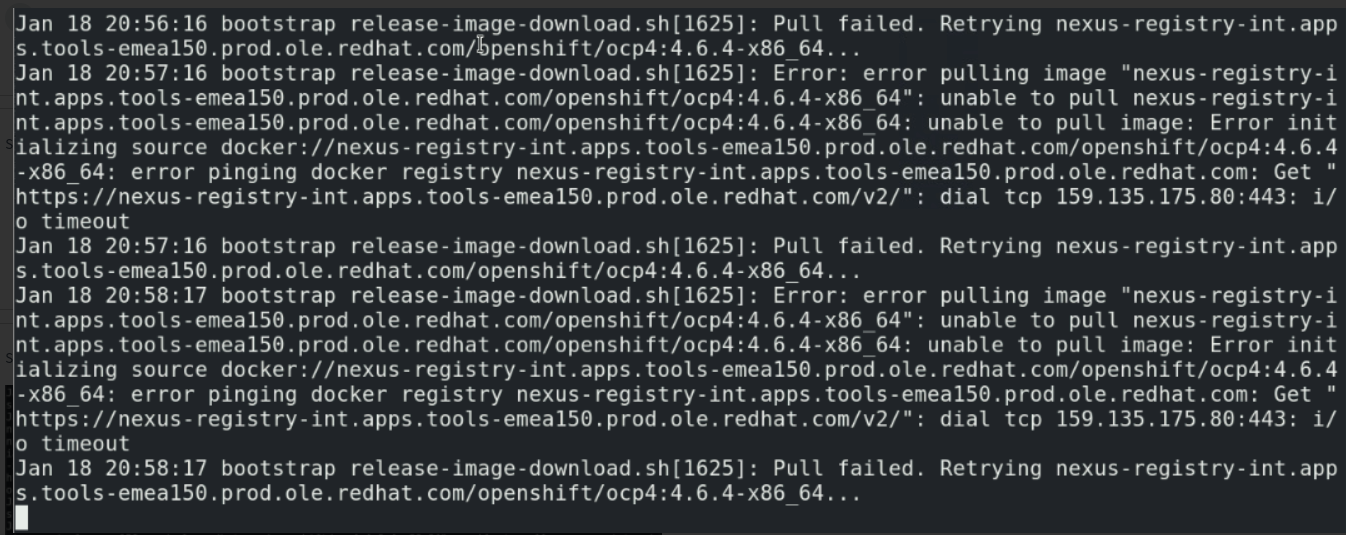Click "bootstrap" in the final log entry
This screenshot has height=535, width=1346.
pyautogui.click(x=280, y=469)
